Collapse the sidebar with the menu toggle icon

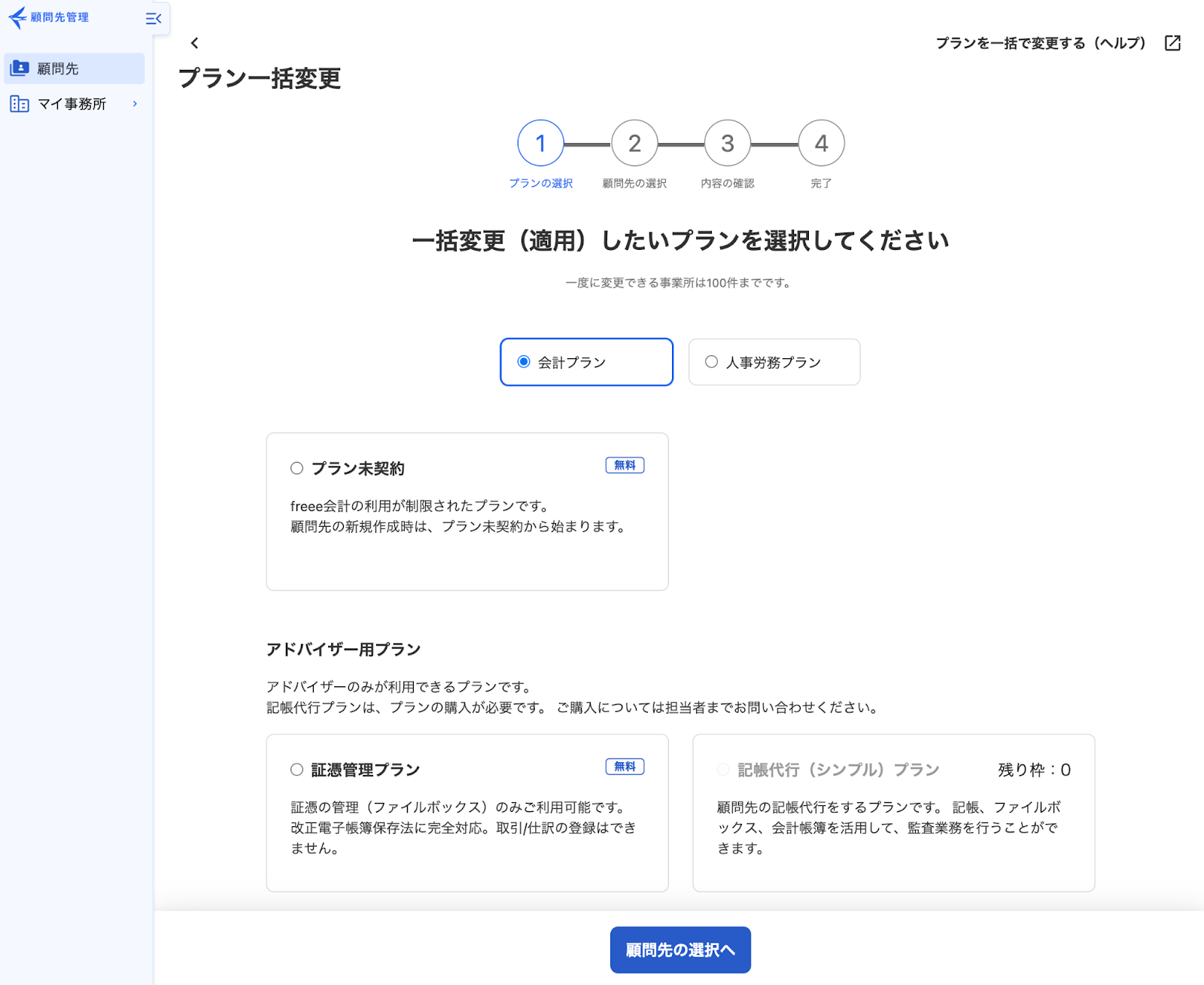pos(154,18)
